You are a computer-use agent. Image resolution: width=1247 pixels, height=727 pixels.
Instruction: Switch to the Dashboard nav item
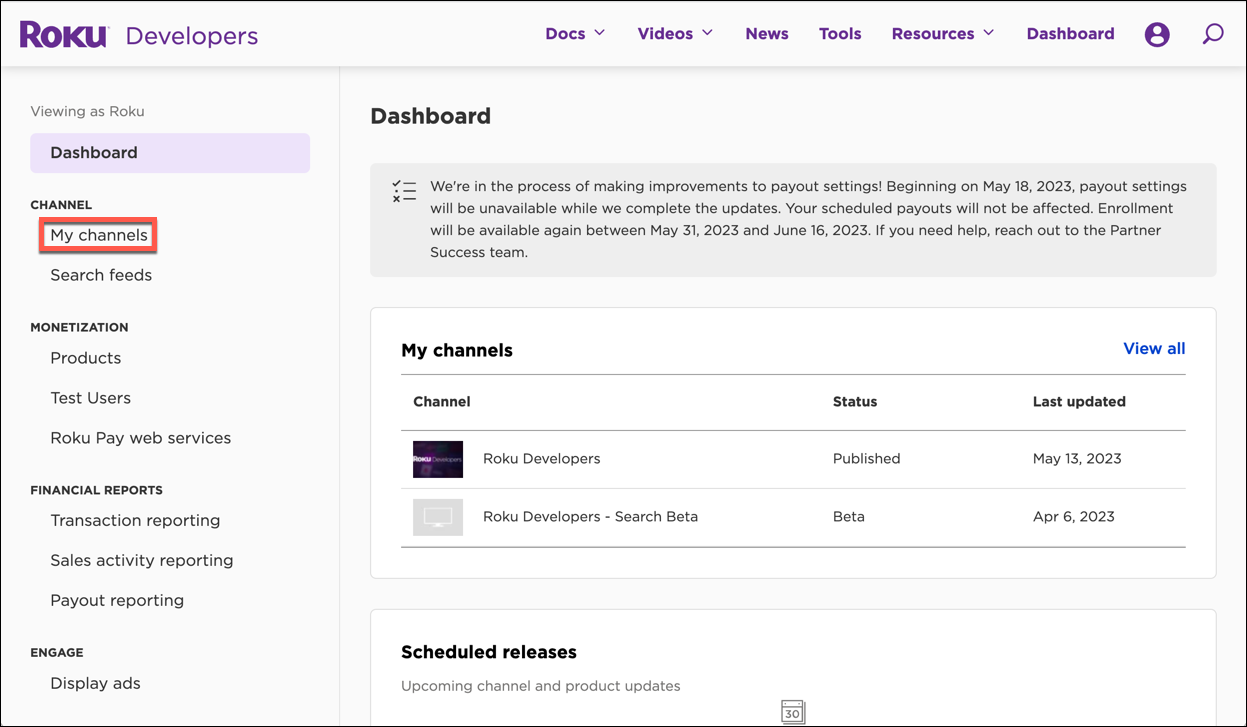[1070, 33]
